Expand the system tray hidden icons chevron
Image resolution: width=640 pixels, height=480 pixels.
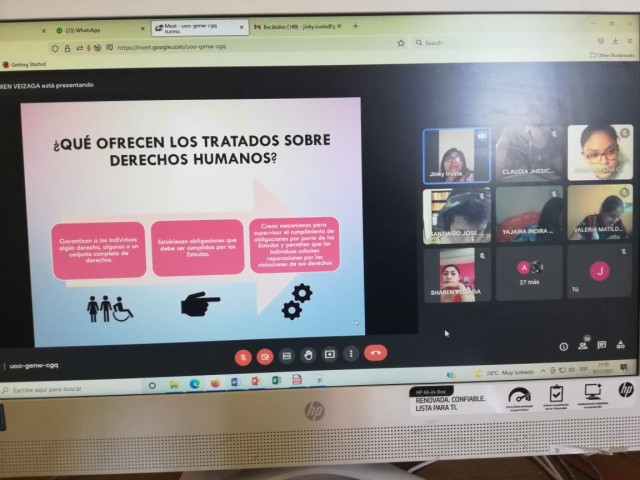point(543,371)
